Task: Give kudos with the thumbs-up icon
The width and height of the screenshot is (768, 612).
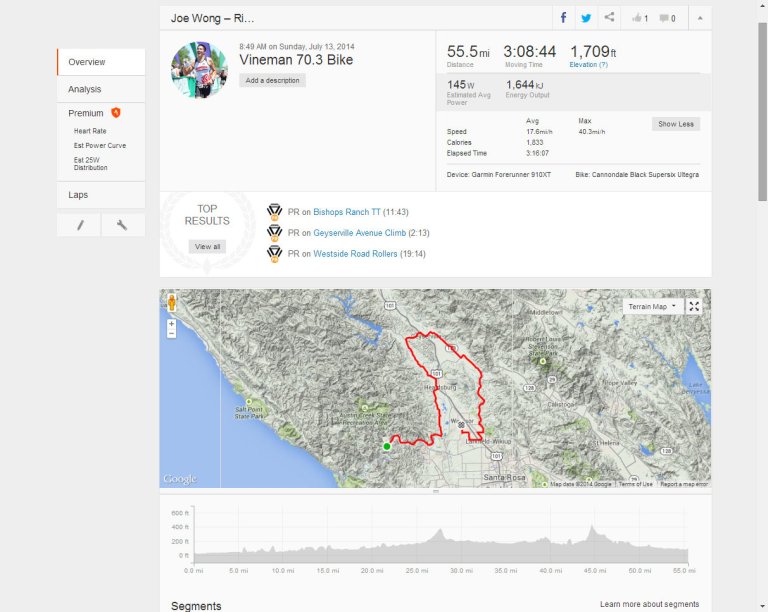Action: [x=640, y=18]
